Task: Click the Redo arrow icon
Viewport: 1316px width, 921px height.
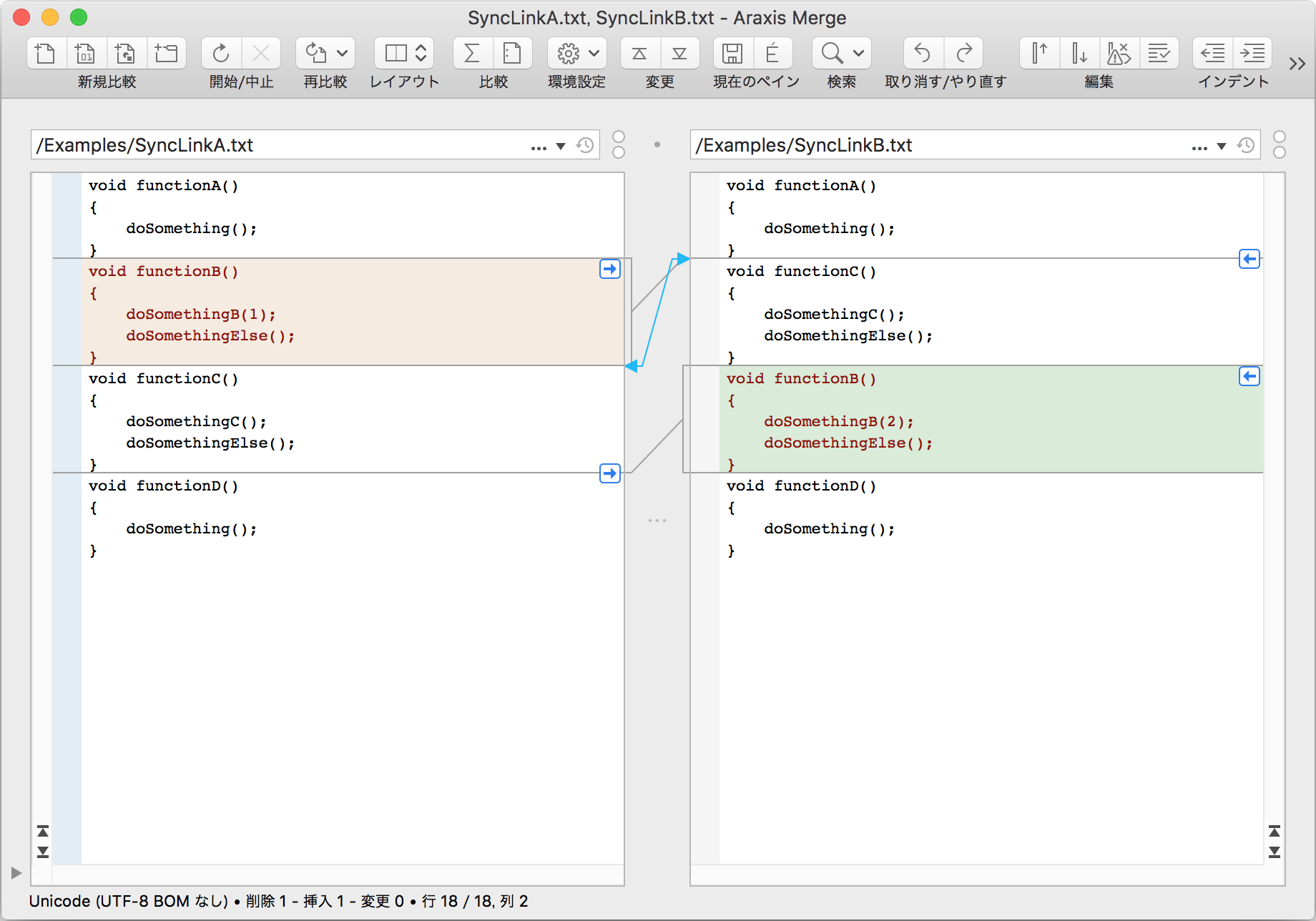Action: pyautogui.click(x=963, y=53)
